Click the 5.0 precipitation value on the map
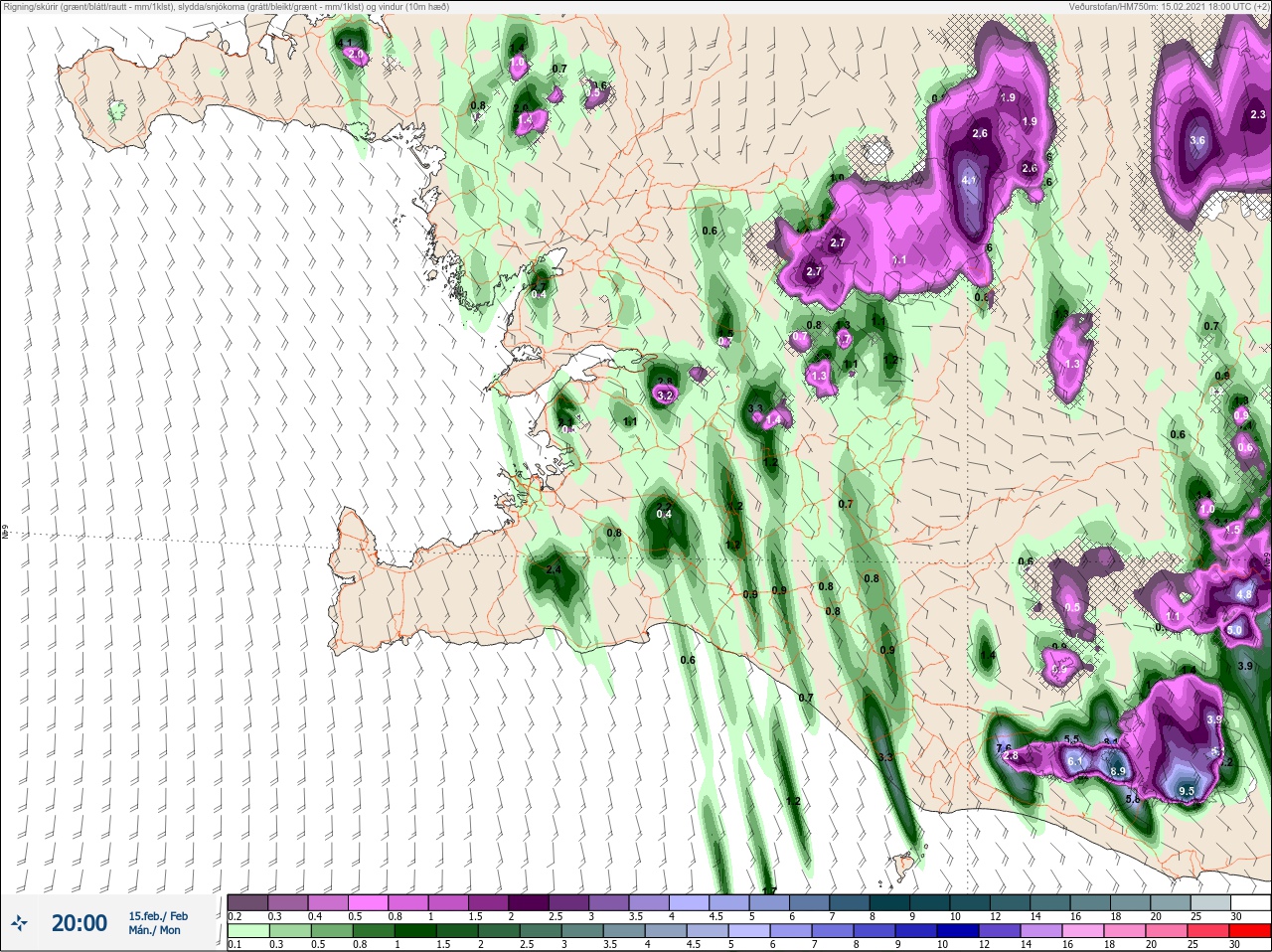The height and width of the screenshot is (952, 1272). coord(1234,630)
